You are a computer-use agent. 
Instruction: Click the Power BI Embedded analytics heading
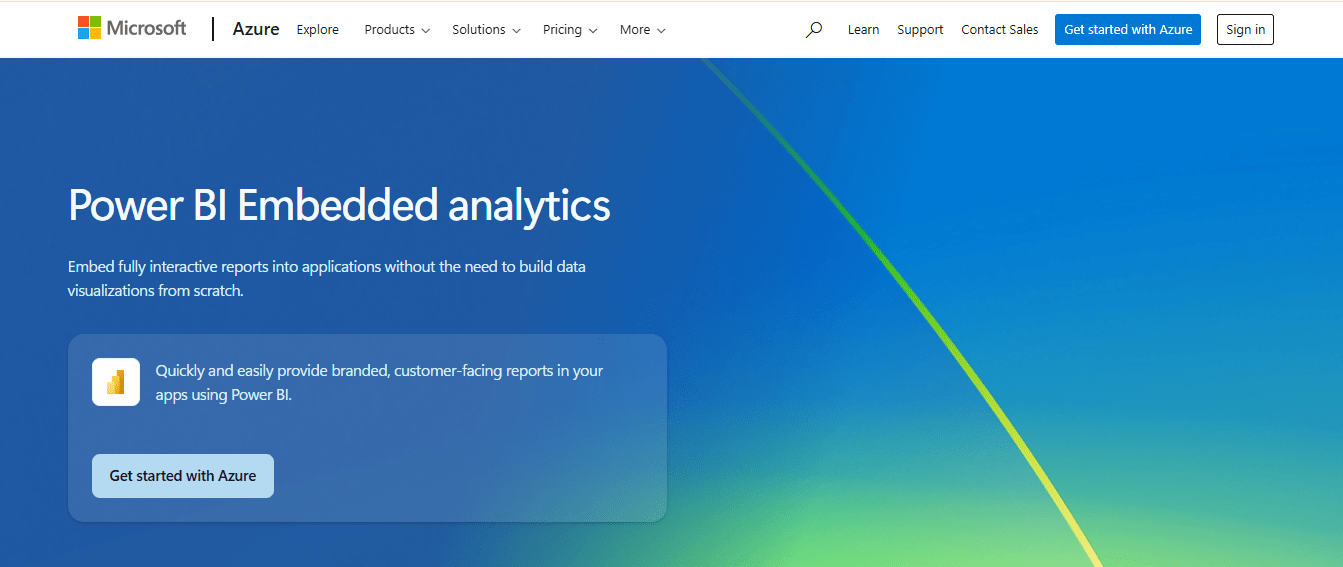tap(339, 205)
